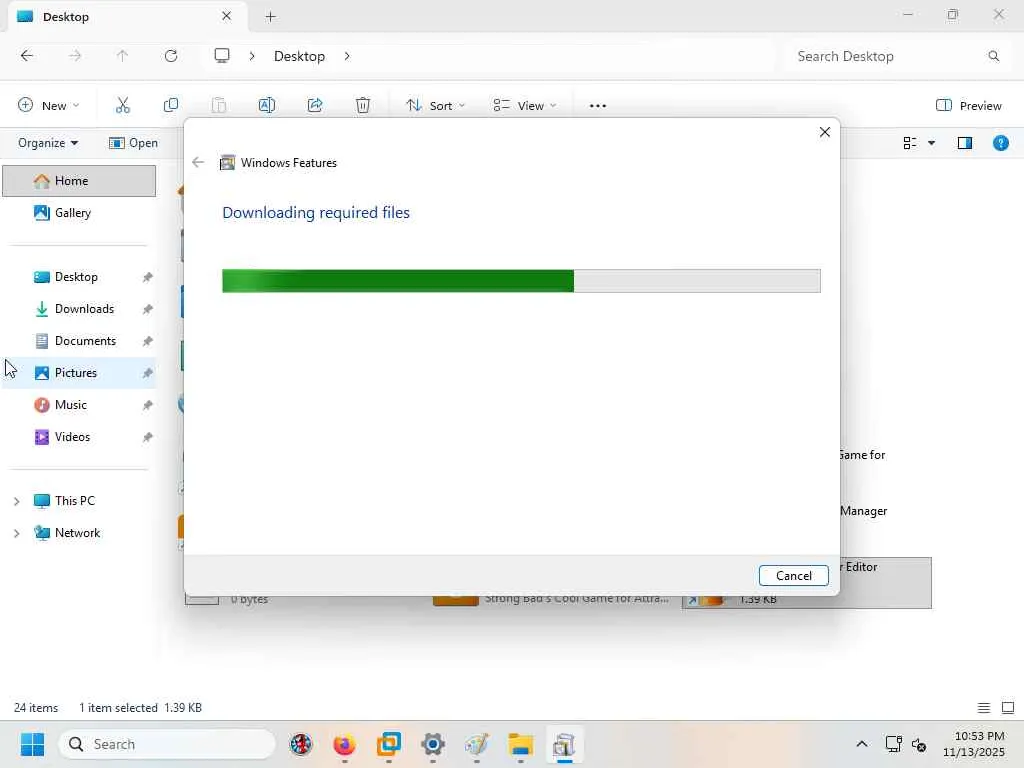
Task: Switch to details view in status bar
Action: (984, 707)
